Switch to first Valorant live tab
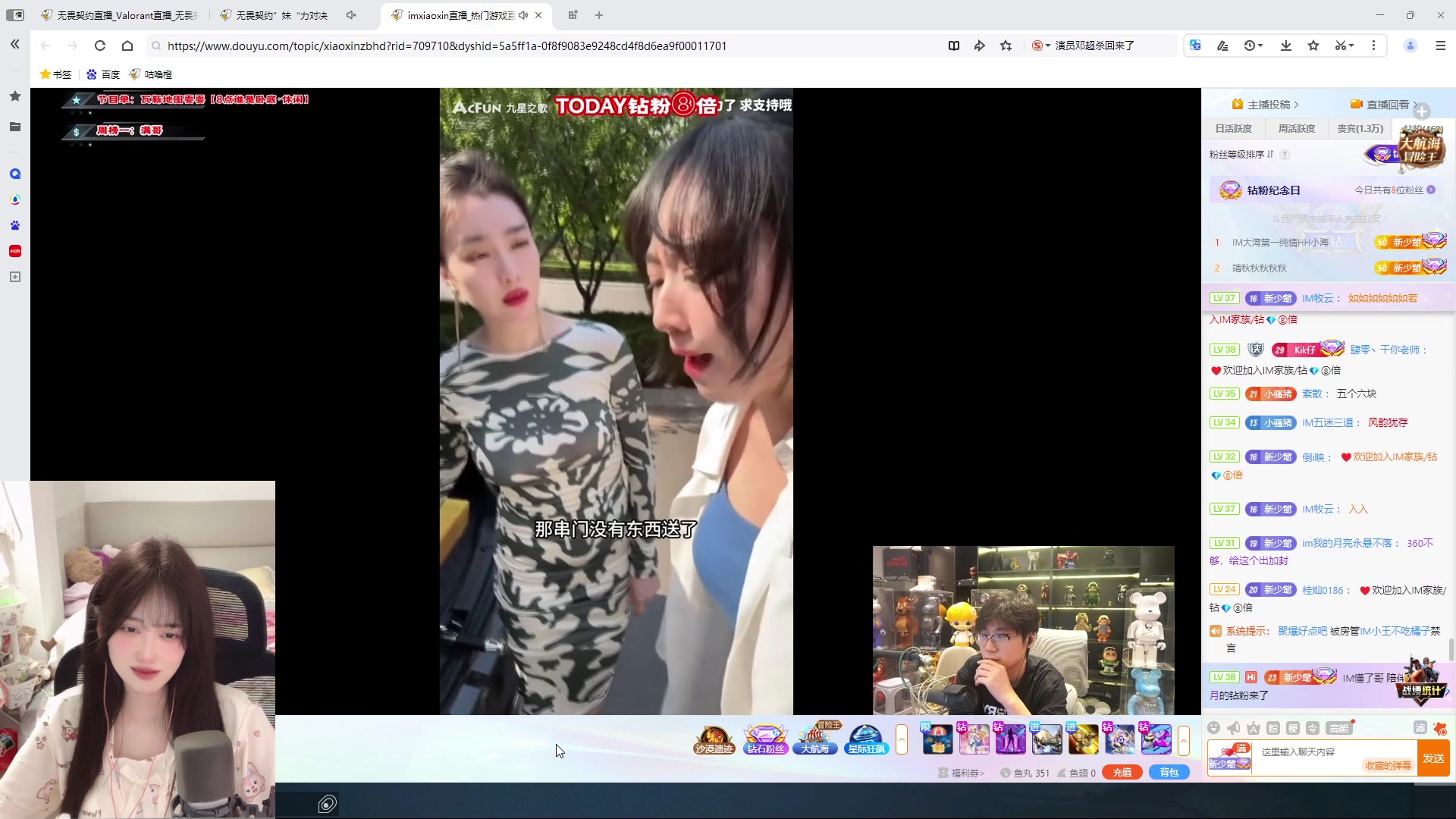The height and width of the screenshot is (819, 1456). pos(118,15)
